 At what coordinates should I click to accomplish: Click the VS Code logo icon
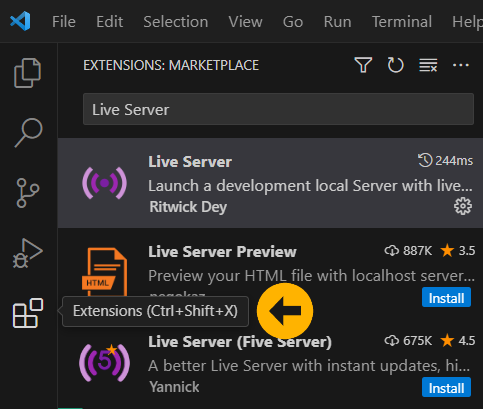(20, 21)
